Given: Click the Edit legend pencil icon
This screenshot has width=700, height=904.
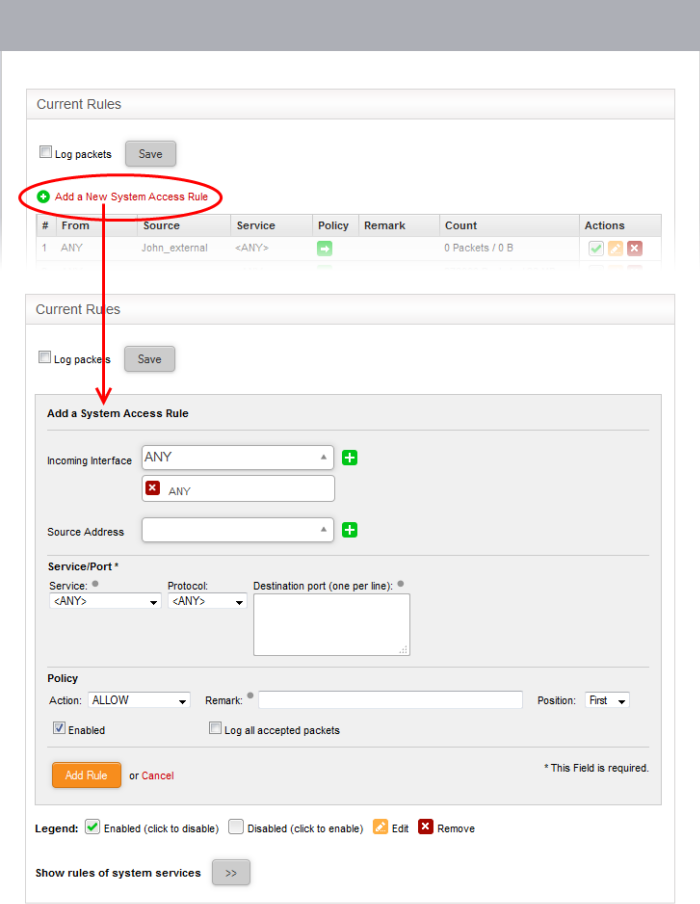Looking at the screenshot, I should point(380,827).
